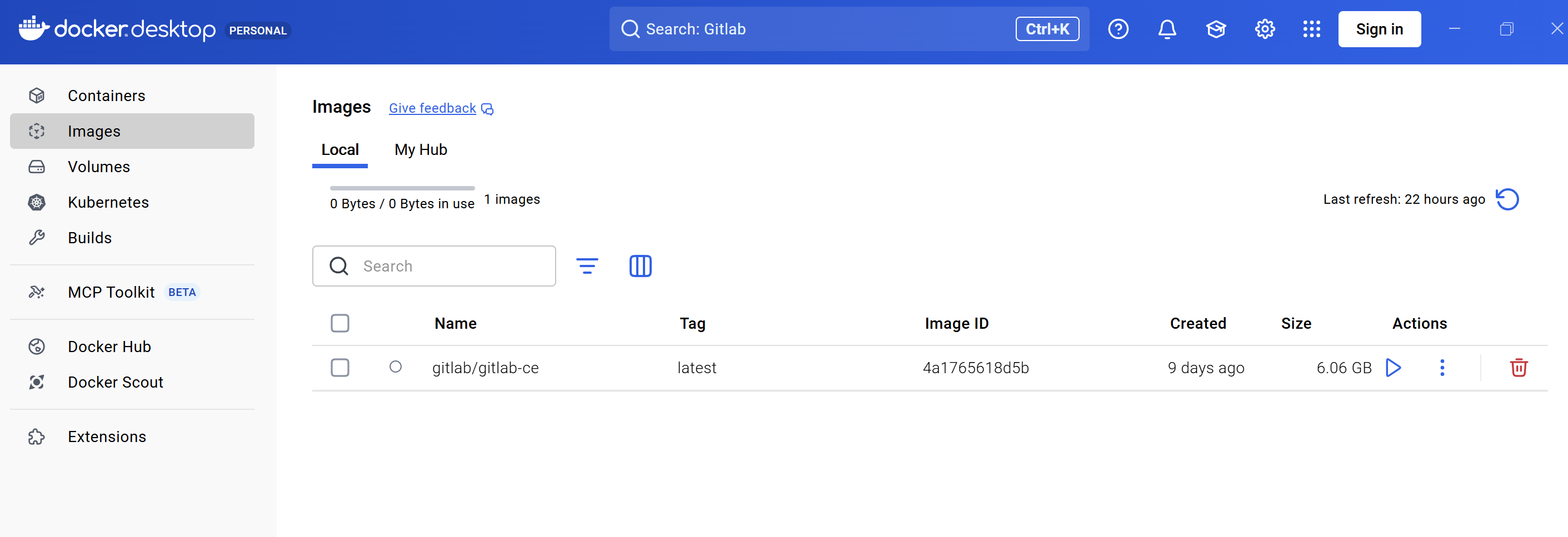Check the gitlab/gitlab-ce row checkbox
The height and width of the screenshot is (537, 1568).
pos(339,367)
